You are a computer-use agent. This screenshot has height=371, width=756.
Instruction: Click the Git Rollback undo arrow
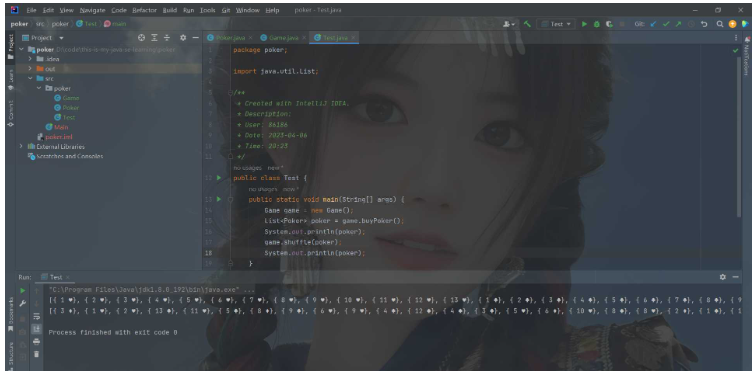[704, 24]
